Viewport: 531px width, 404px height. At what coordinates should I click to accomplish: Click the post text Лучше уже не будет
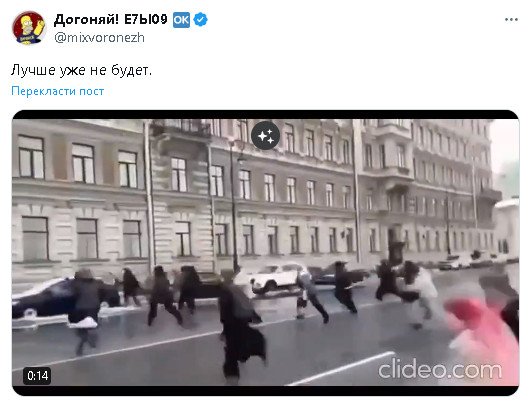coord(81,71)
